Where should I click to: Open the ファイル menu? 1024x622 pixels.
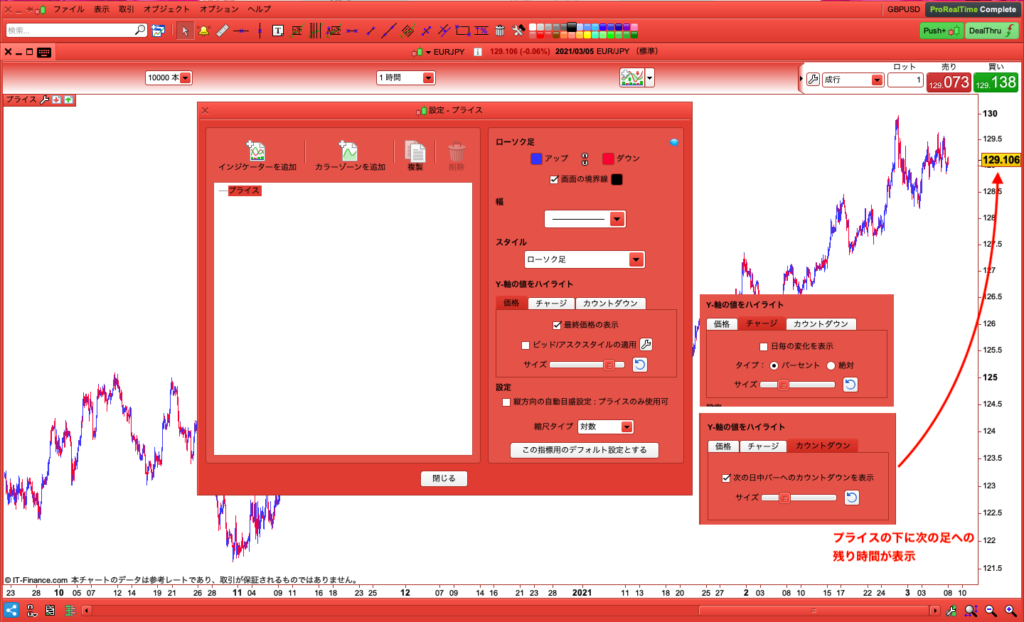69,9
